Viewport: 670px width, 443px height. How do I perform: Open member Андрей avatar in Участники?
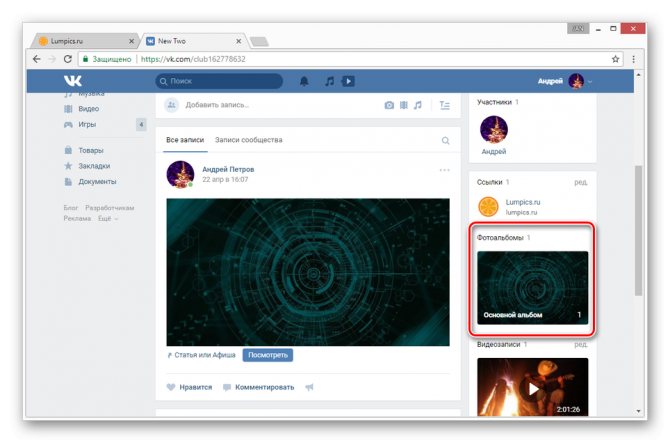[494, 129]
